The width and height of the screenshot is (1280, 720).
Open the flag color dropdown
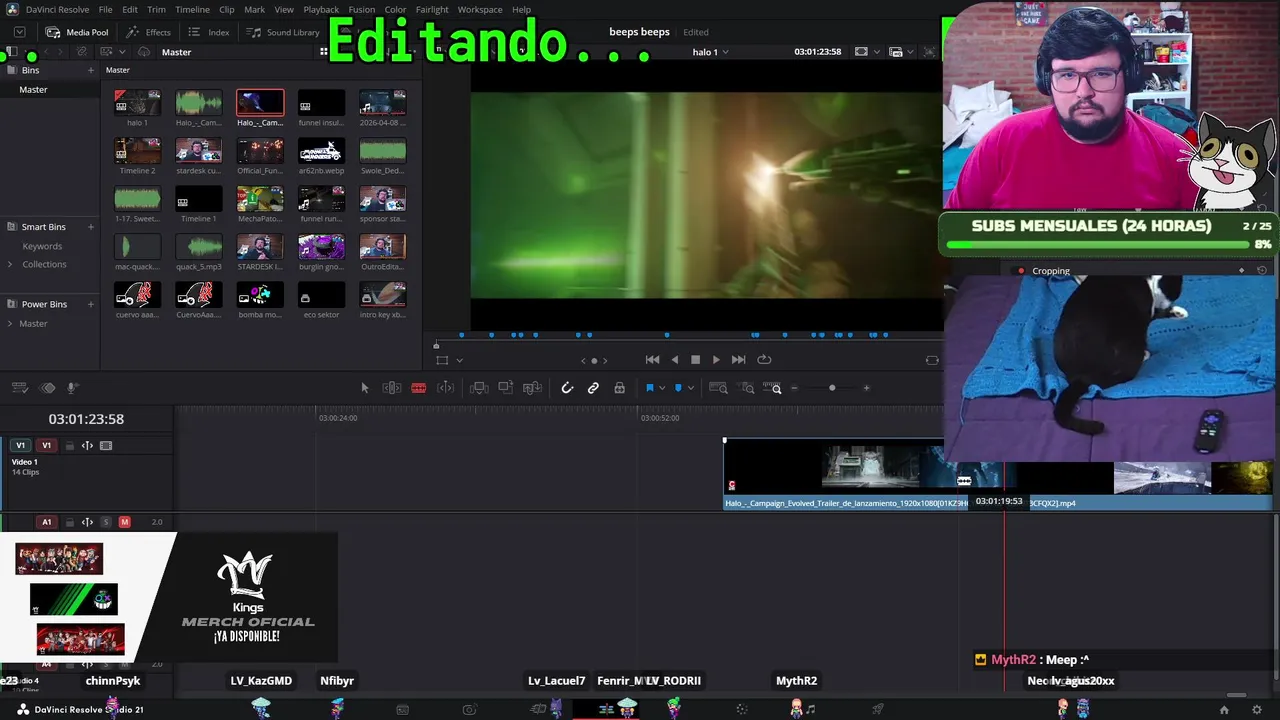[x=662, y=388]
